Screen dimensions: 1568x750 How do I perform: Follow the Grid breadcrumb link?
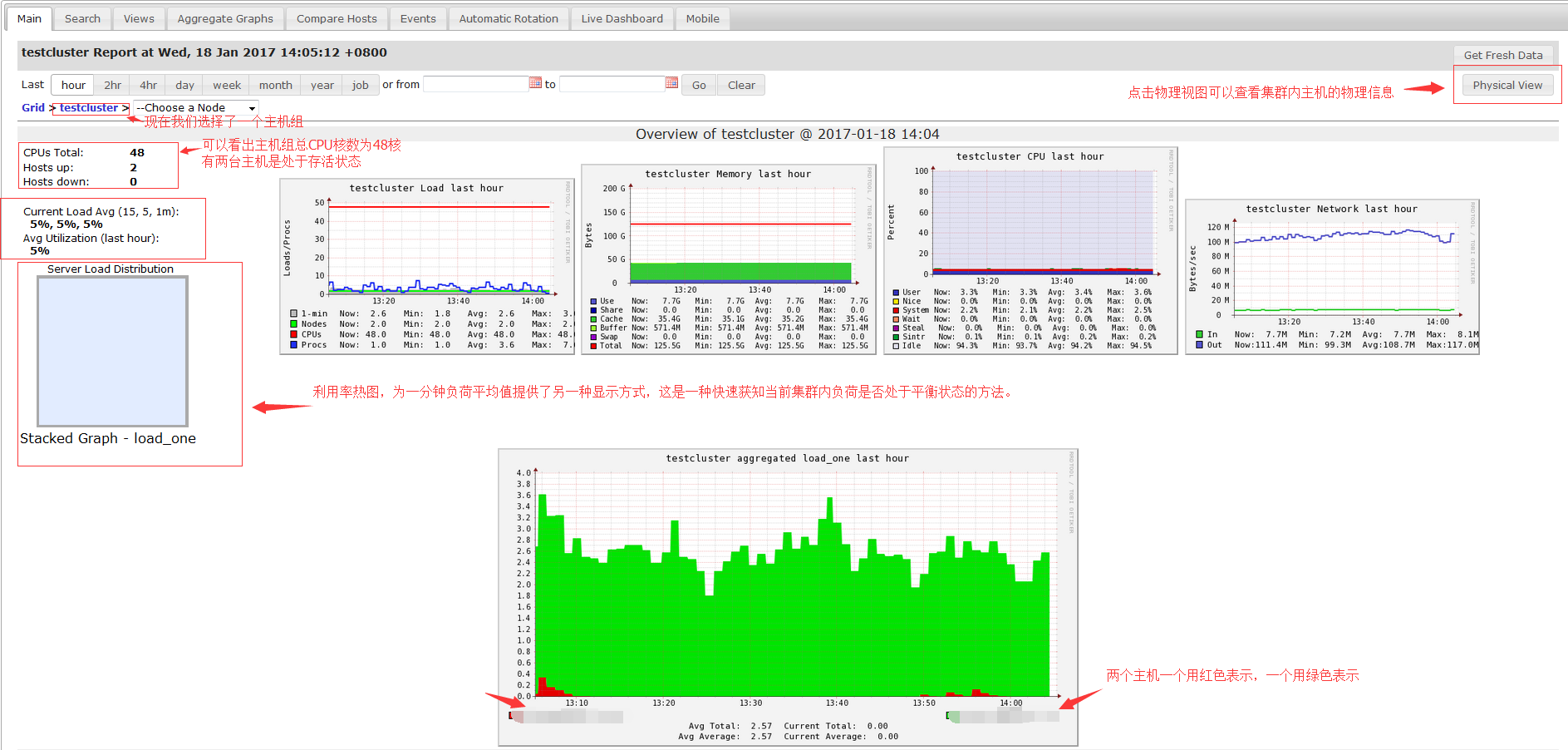click(x=33, y=108)
